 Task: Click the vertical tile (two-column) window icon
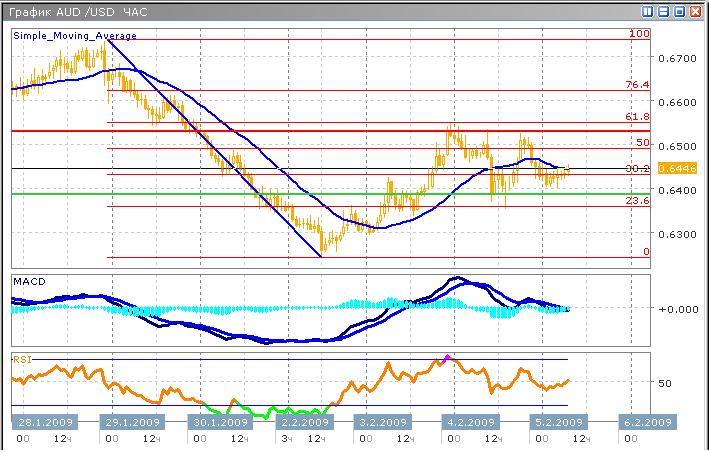(649, 12)
